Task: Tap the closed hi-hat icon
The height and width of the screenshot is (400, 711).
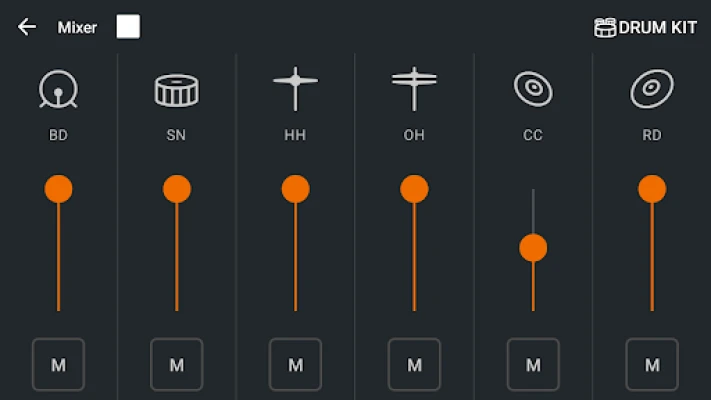Action: pos(295,90)
